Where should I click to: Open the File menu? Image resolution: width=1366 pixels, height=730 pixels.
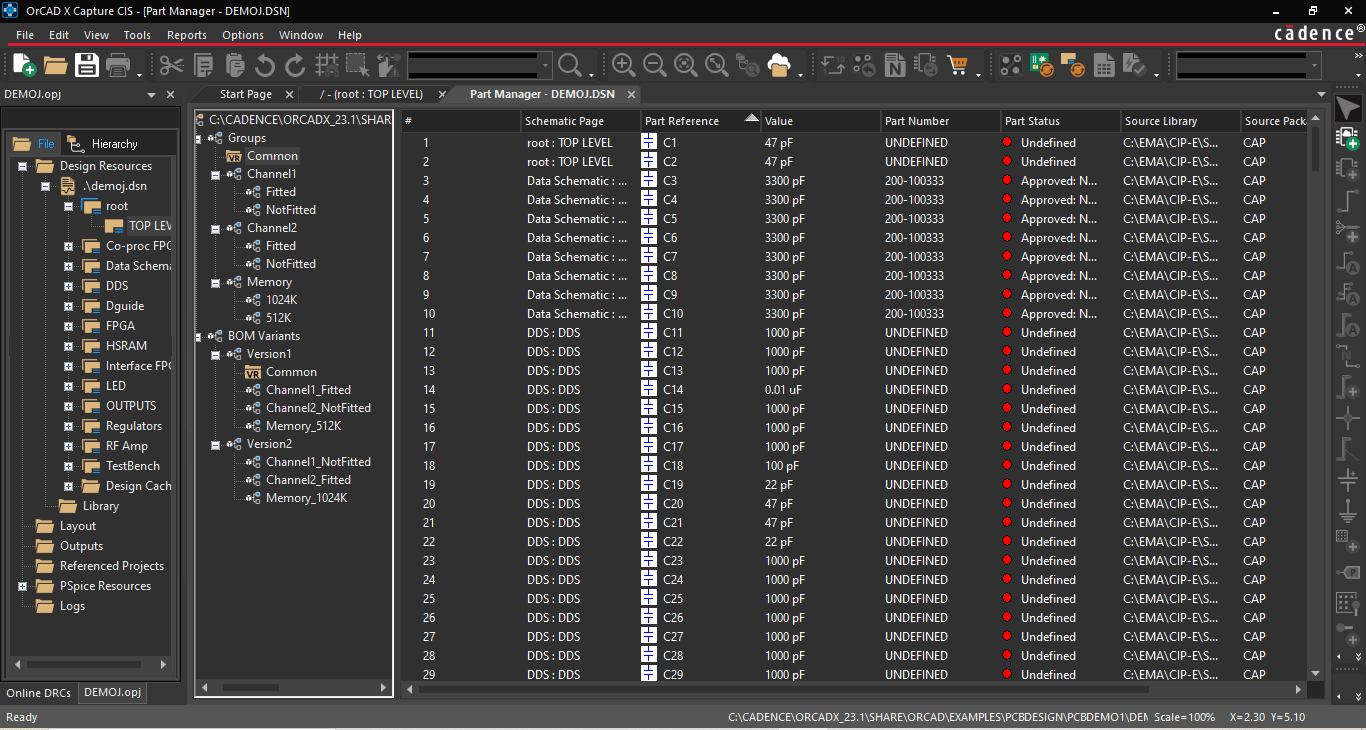25,35
